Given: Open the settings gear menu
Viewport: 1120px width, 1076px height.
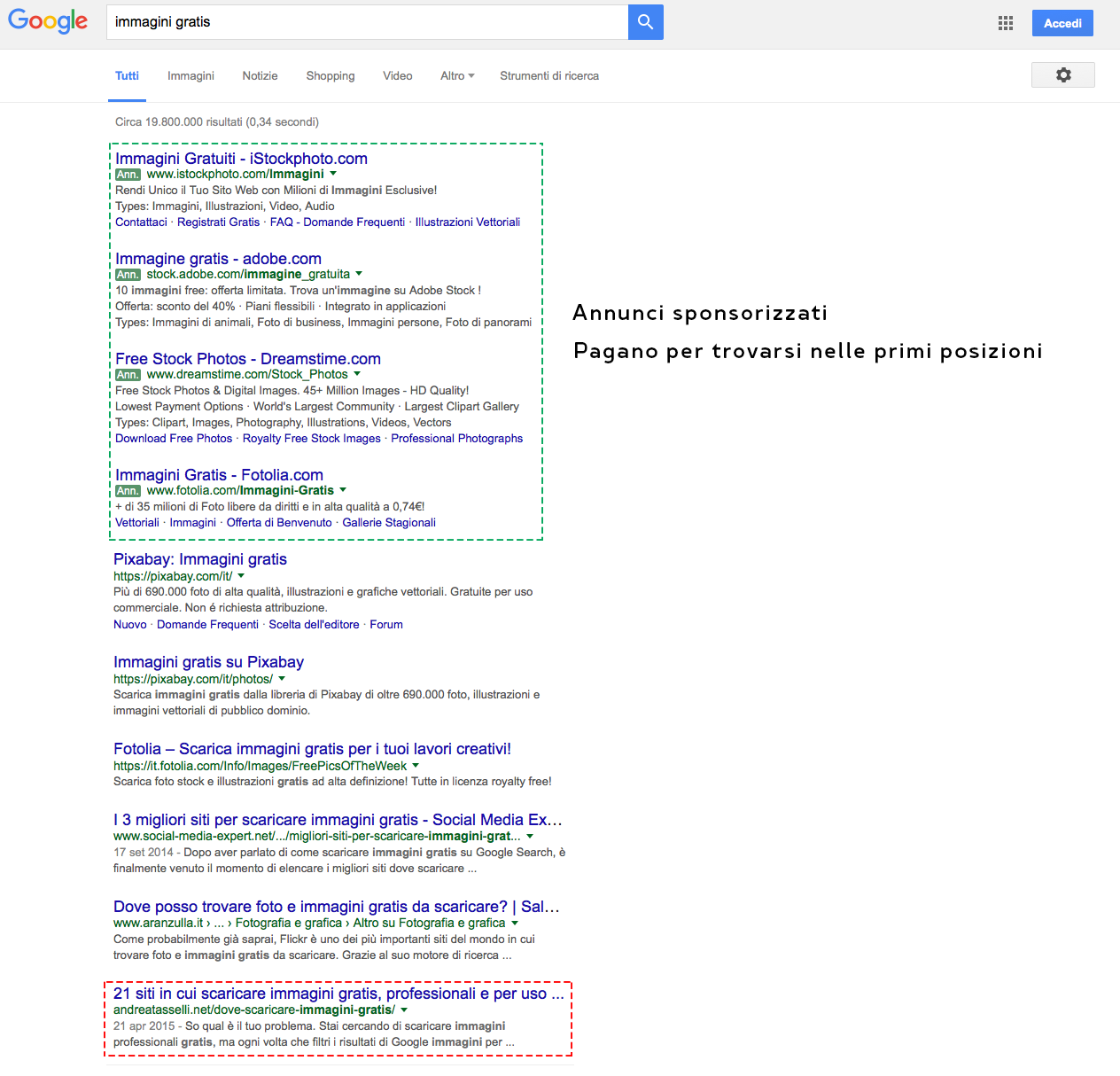Looking at the screenshot, I should (x=1063, y=75).
